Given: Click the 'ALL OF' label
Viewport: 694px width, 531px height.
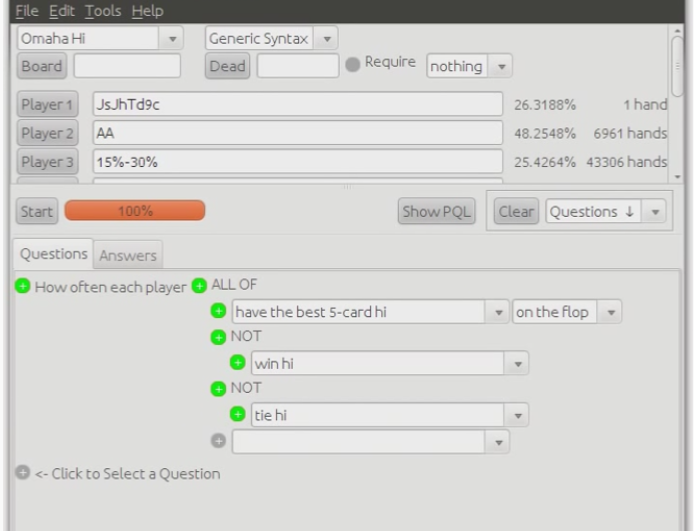Looking at the screenshot, I should click(x=234, y=285).
